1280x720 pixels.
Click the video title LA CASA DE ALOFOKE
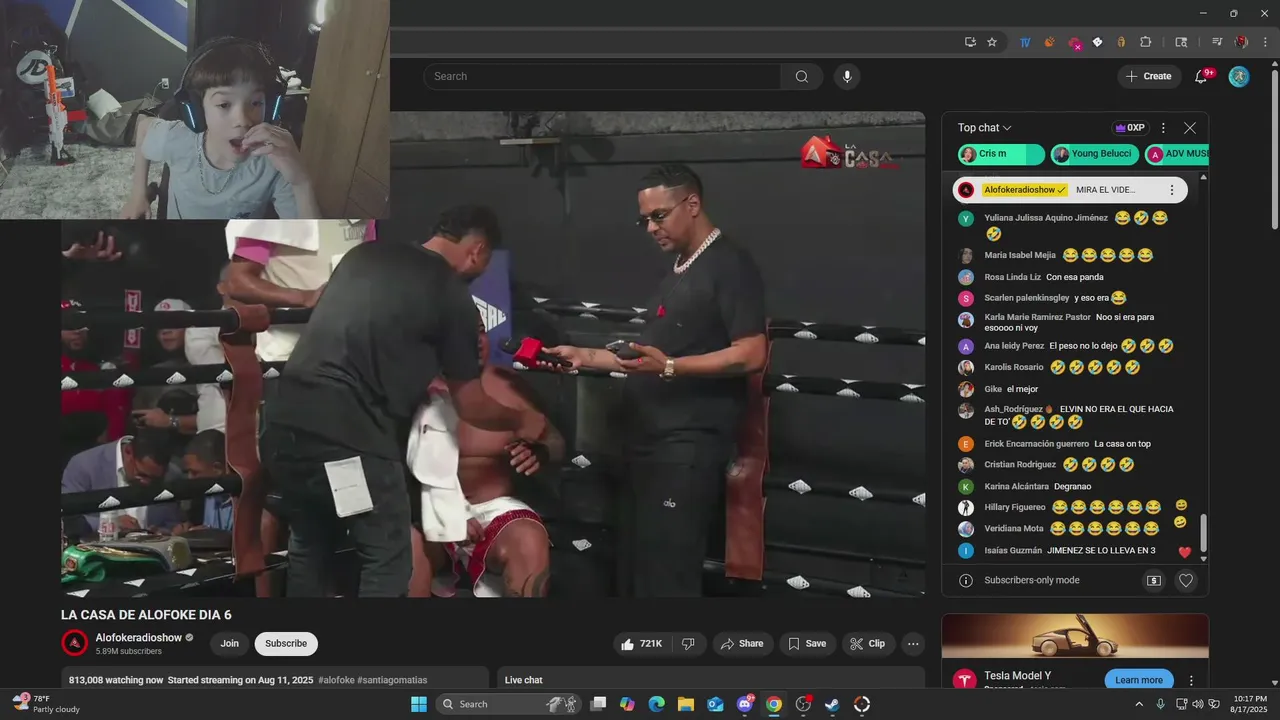(x=146, y=615)
